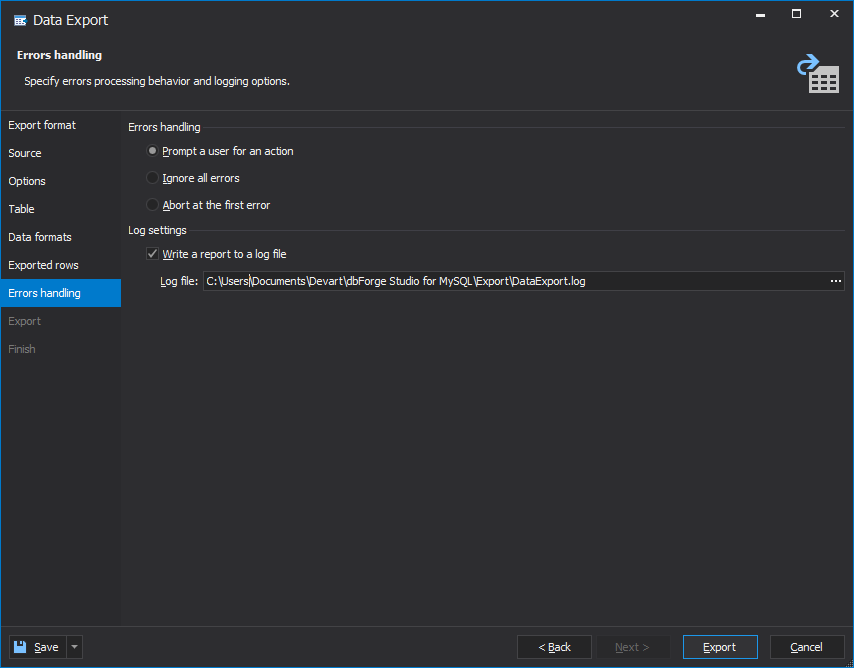Viewport: 854px width, 668px height.
Task: Maximize the Data Export window
Action: coord(796,14)
